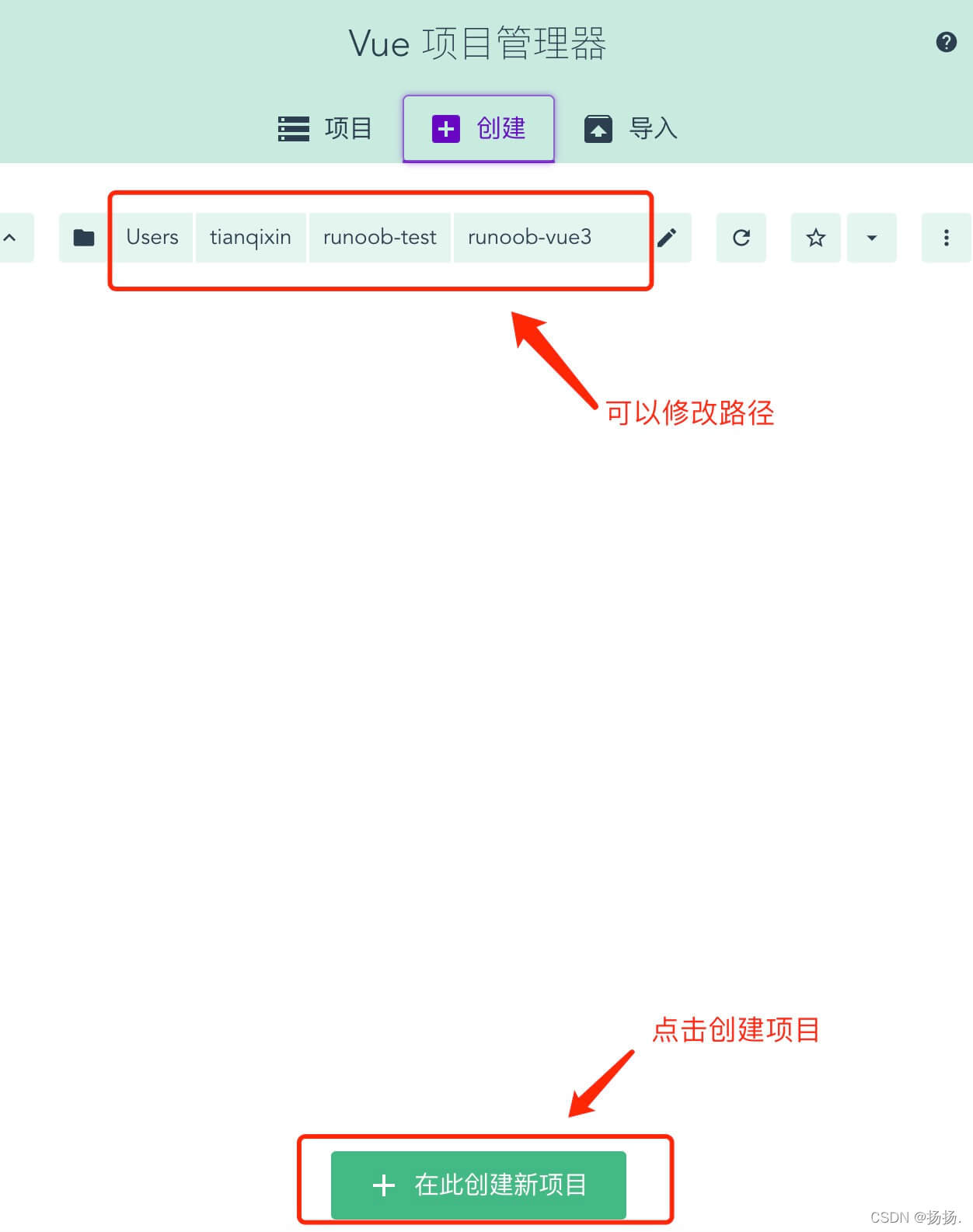Refresh the folder listing
Image resolution: width=973 pixels, height=1232 pixels.
[x=741, y=238]
